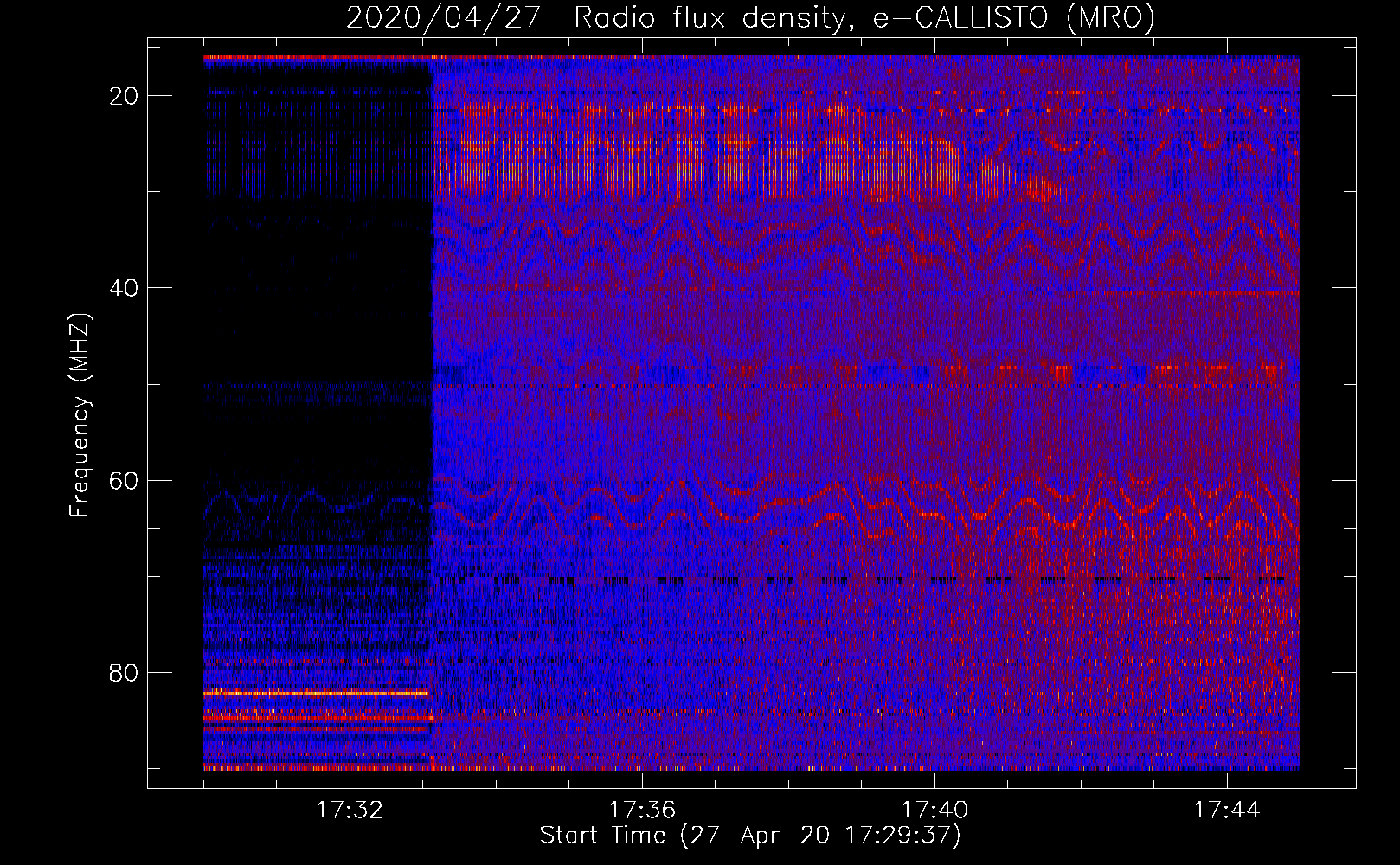
Task: Click the 17:32 time tick label
Action: pyautogui.click(x=350, y=811)
